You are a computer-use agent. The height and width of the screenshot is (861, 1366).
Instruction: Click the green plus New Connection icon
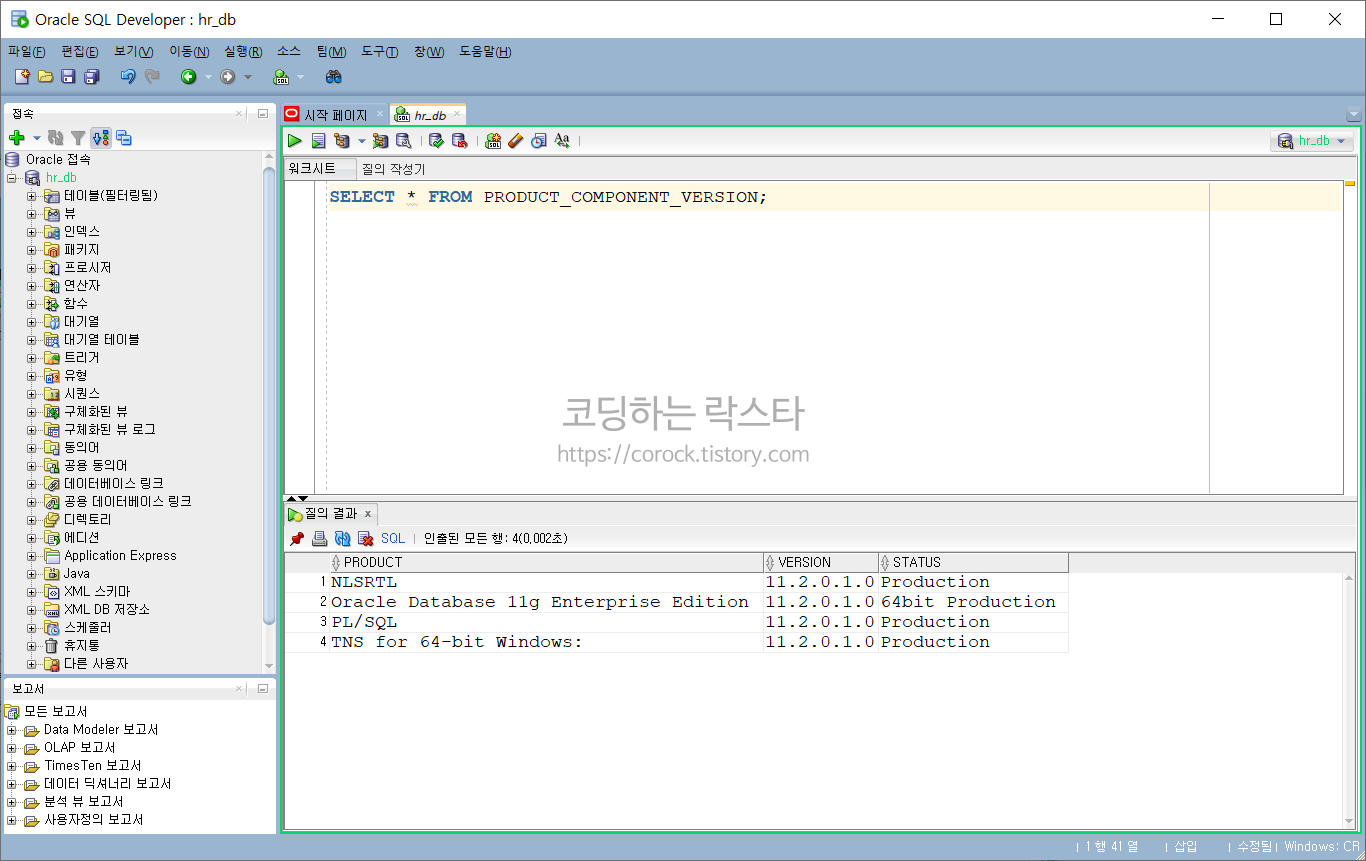click(x=16, y=138)
